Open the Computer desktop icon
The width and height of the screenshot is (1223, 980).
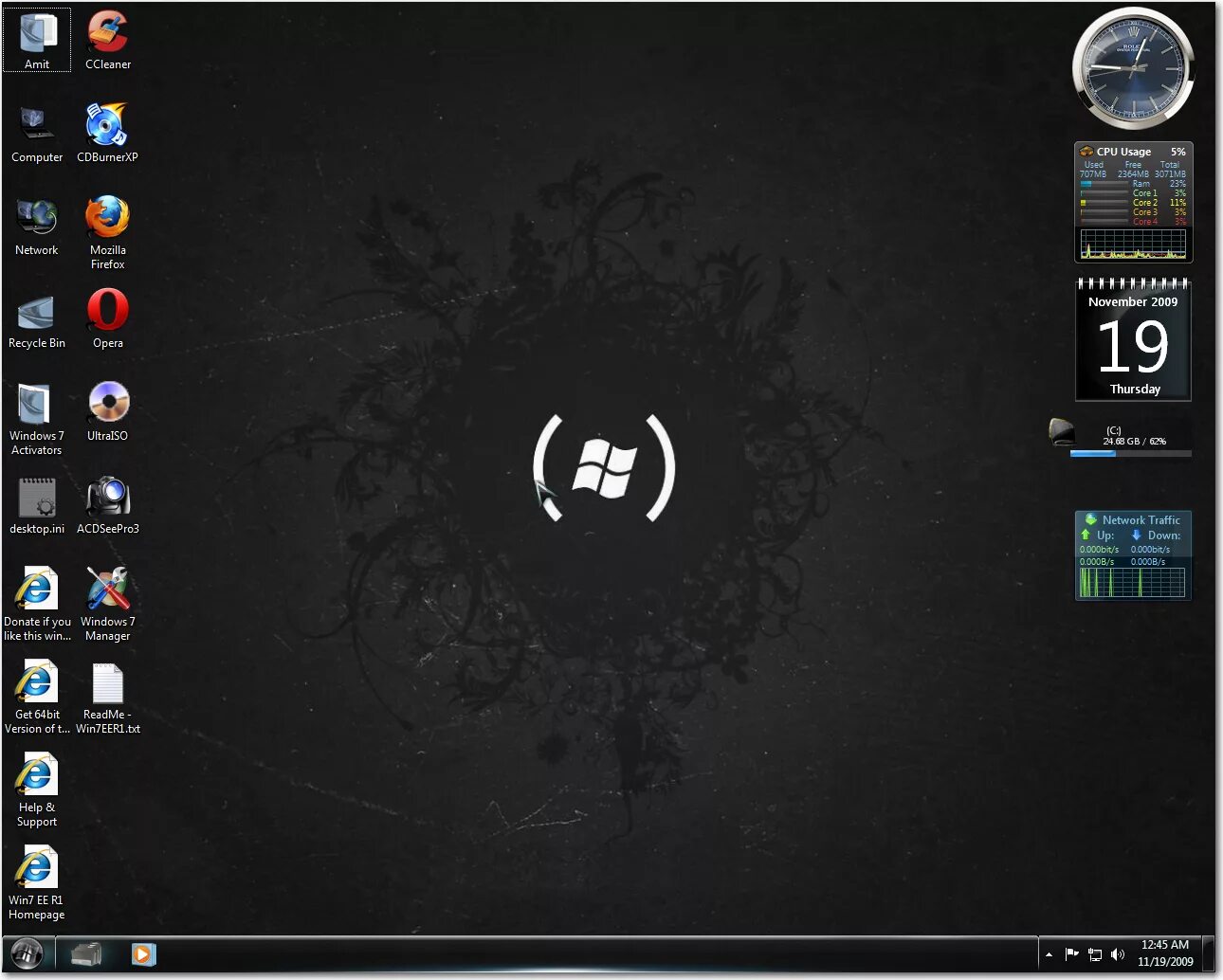pyautogui.click(x=37, y=133)
